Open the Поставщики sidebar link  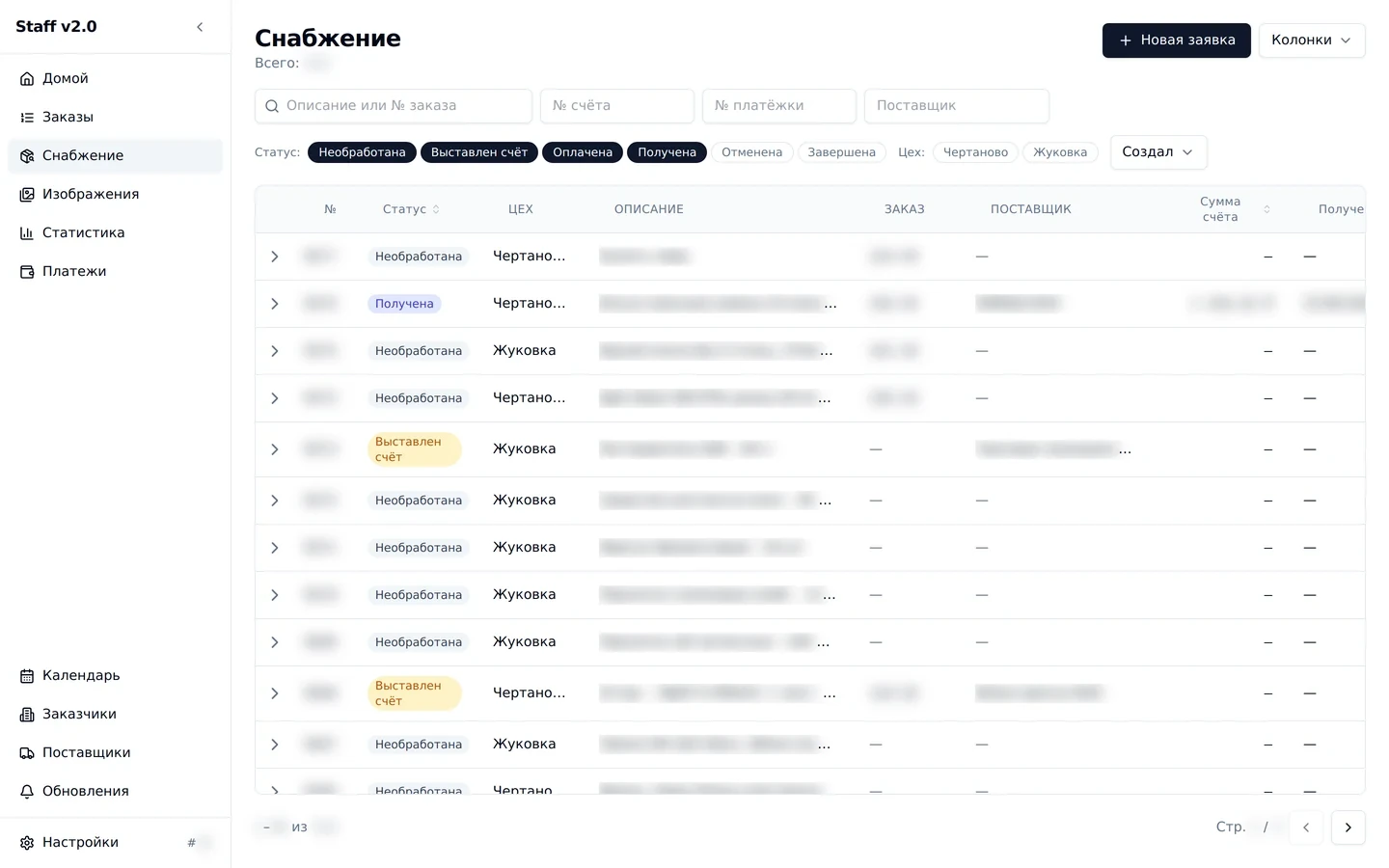coord(116,753)
